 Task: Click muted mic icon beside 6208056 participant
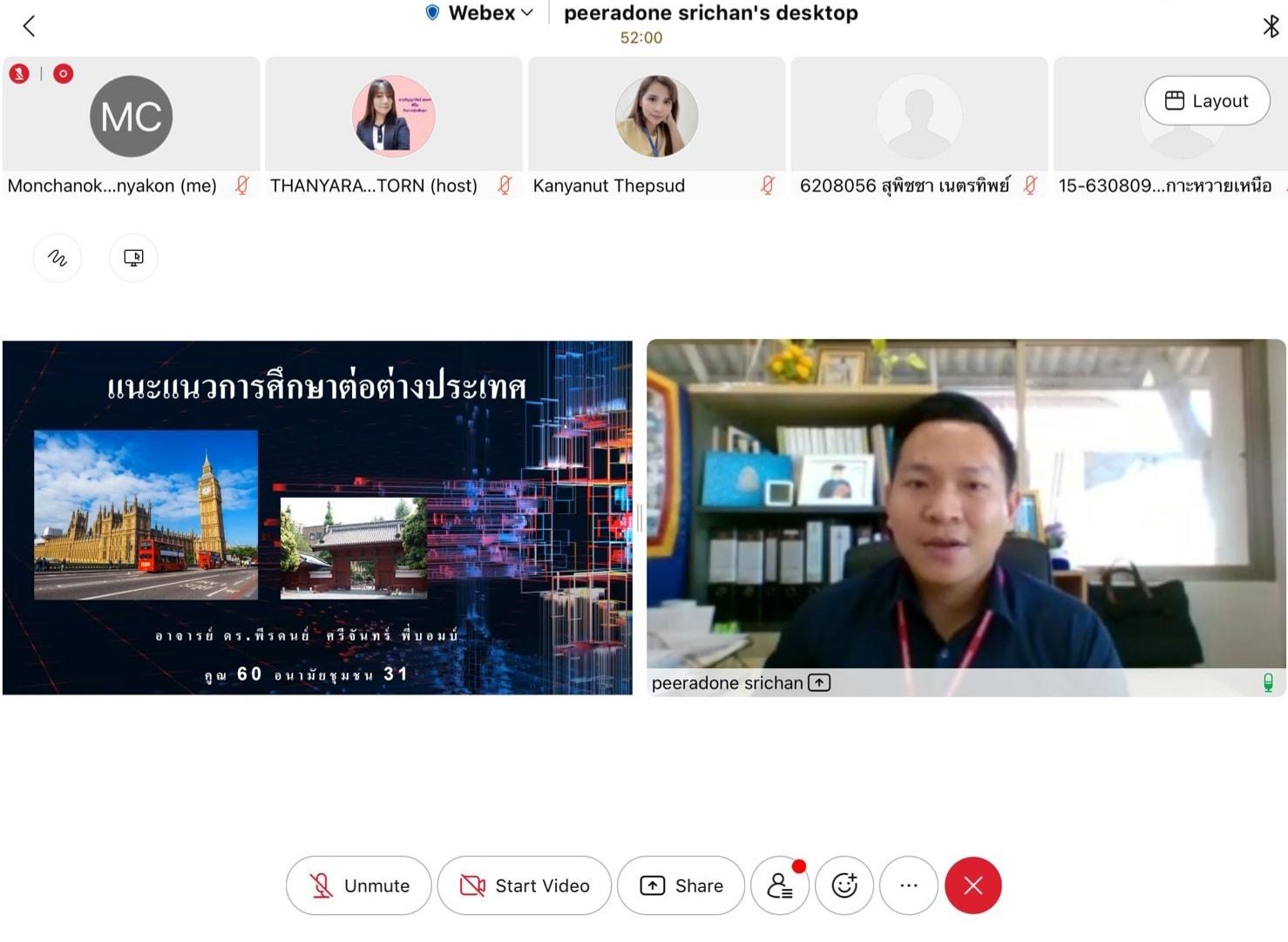pos(1030,185)
